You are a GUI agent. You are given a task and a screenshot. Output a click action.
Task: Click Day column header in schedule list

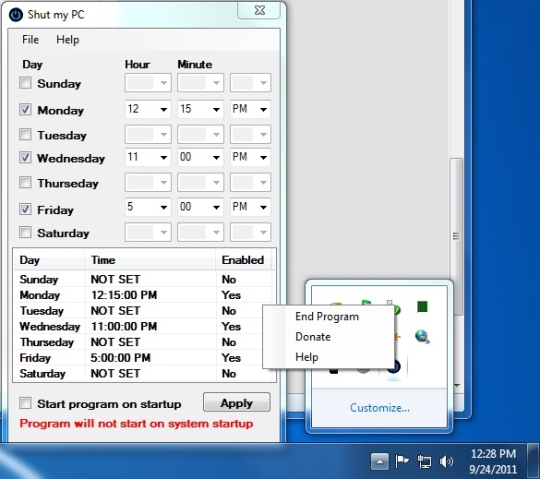click(49, 260)
